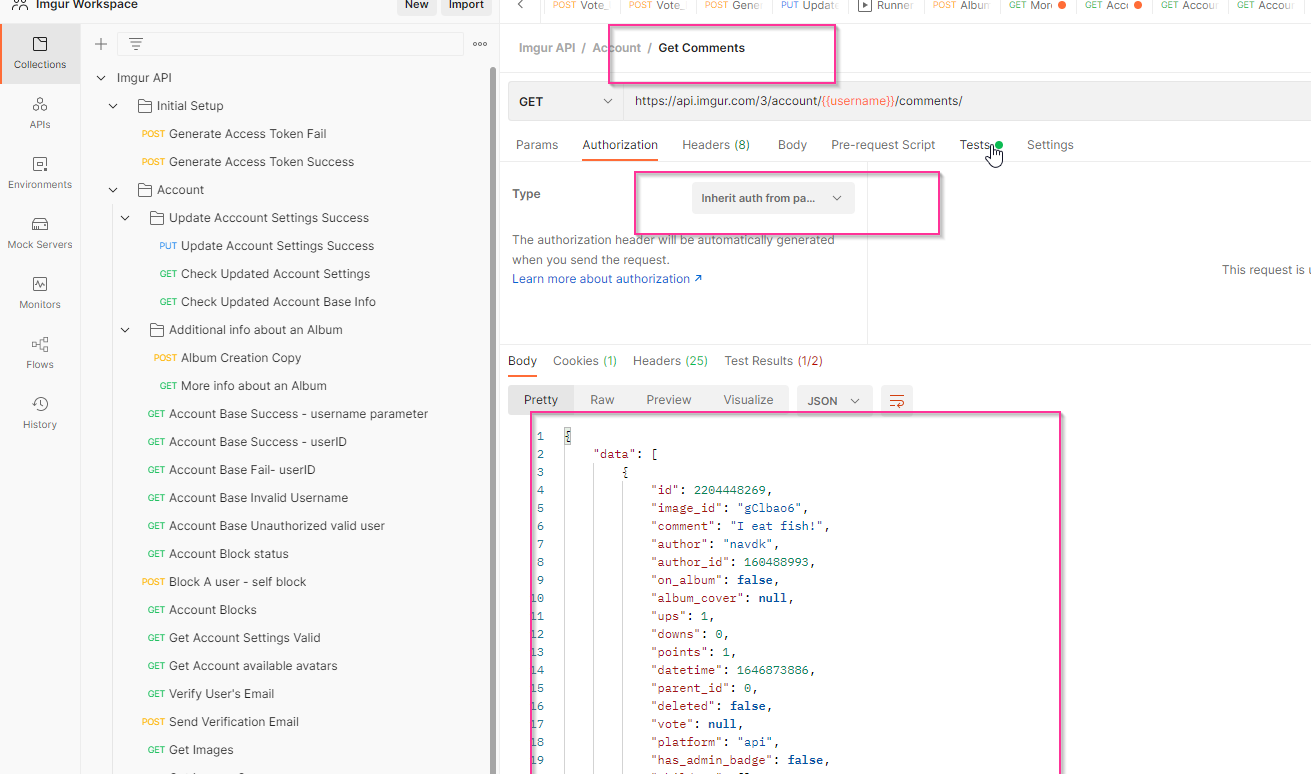
Task: Open the Test Results (1/2) tab
Action: click(x=773, y=361)
